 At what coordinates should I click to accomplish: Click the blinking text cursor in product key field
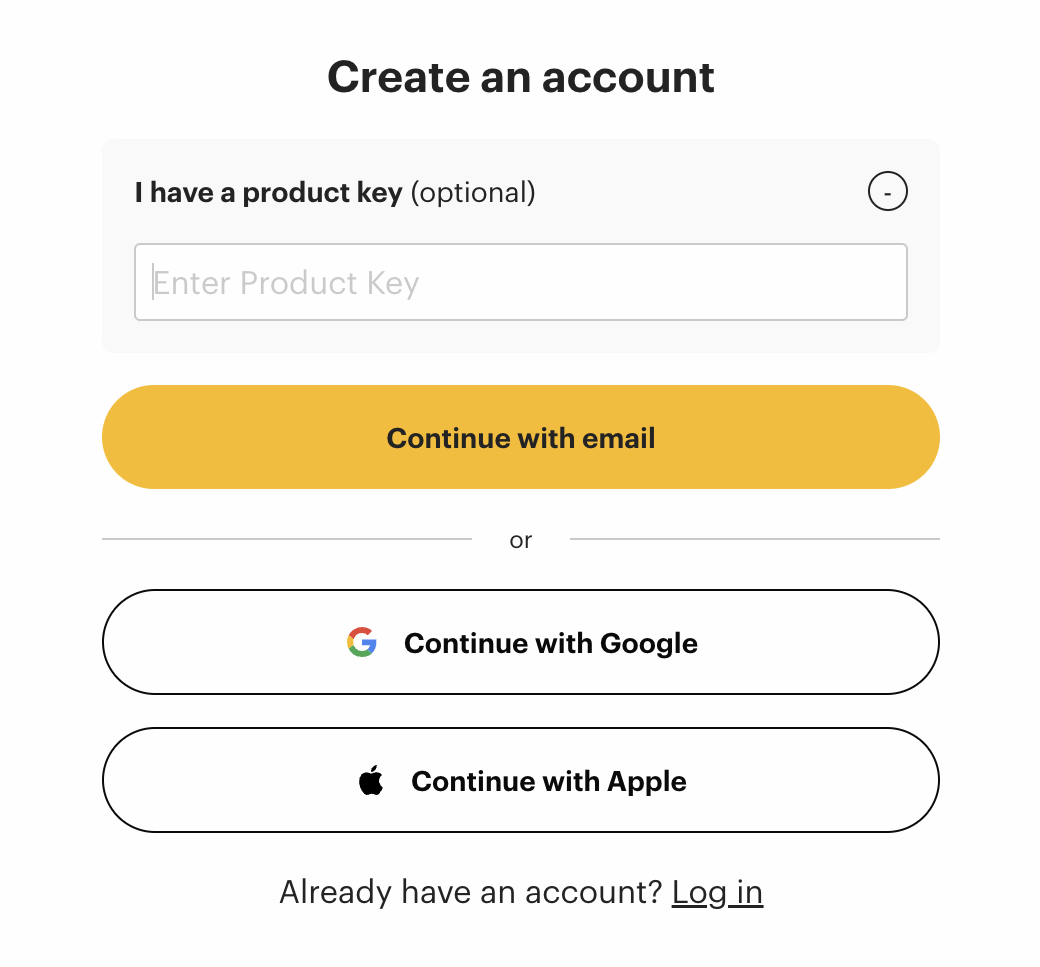point(154,282)
